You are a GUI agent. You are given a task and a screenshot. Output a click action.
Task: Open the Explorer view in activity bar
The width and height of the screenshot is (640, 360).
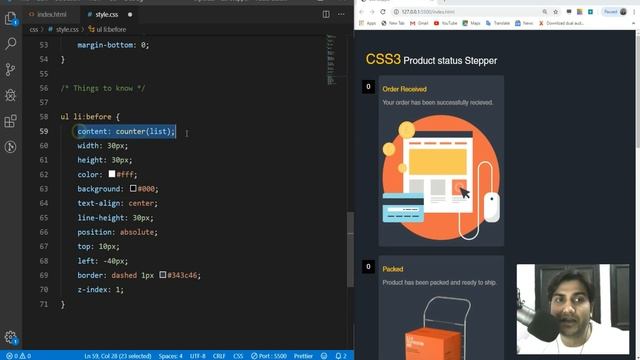11,18
